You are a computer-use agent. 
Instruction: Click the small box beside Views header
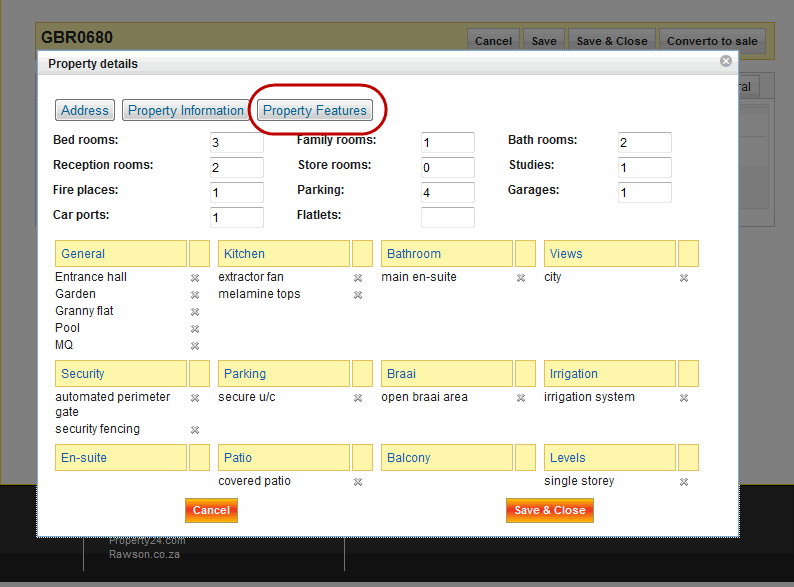click(688, 254)
